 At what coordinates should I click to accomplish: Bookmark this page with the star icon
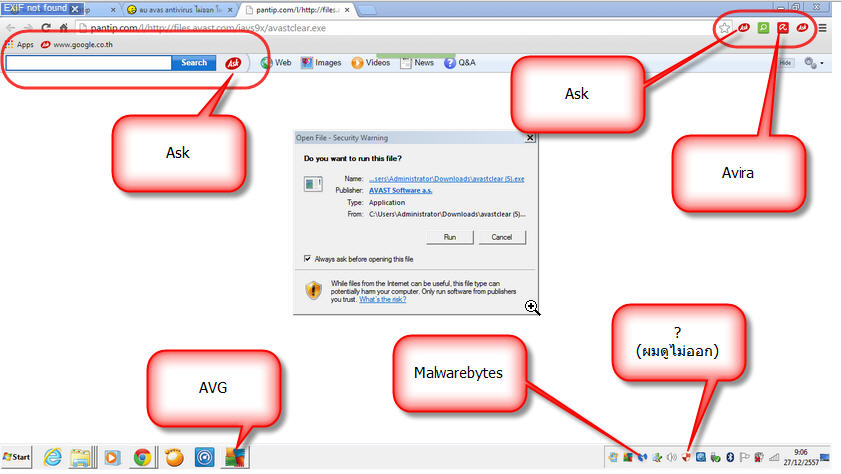725,28
